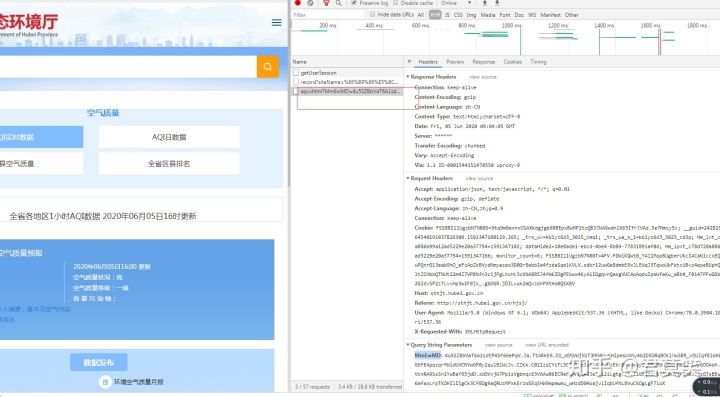720x397 pixels.
Task: Tick the Disable cache checkbox
Action: click(396, 3)
